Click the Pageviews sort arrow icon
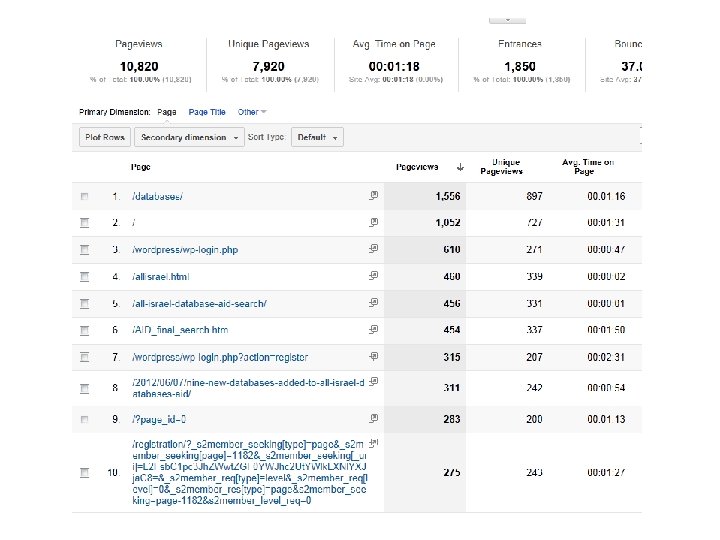Screen dimensions: 720x540 pyautogui.click(x=459, y=166)
